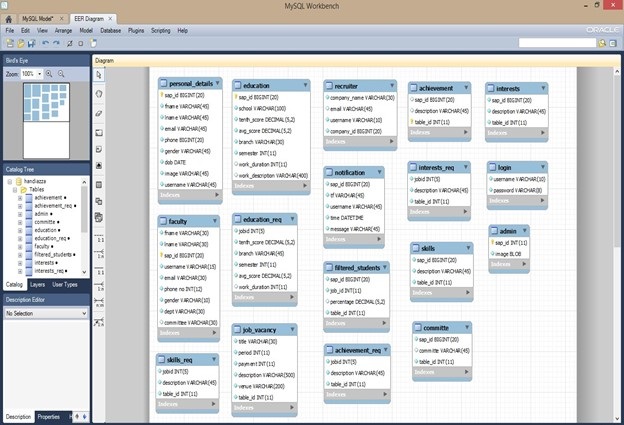Screen dimensions: 624x425
Task: Click the New Model toolbar icon
Action: pyautogui.click(x=10, y=43)
